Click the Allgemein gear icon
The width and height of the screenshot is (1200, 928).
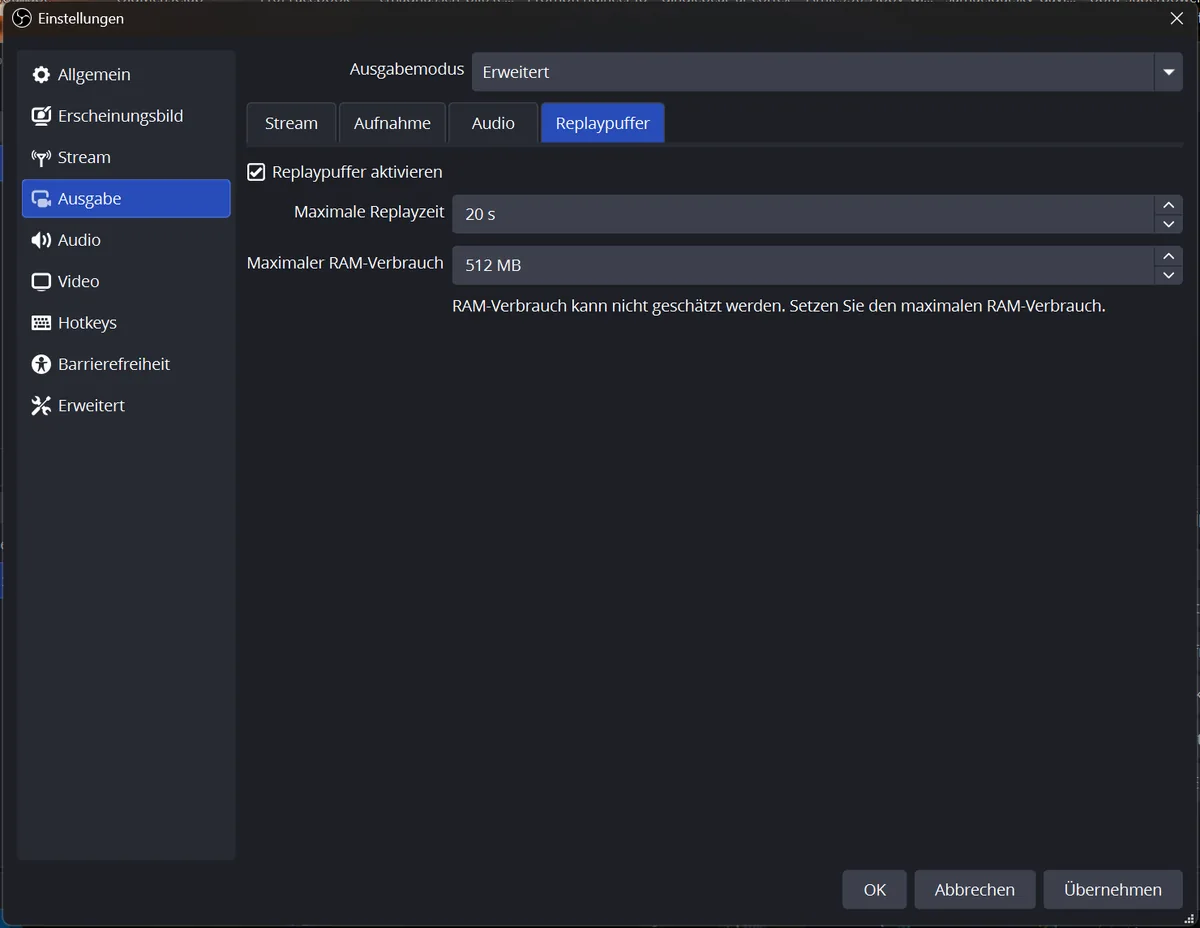click(x=41, y=75)
